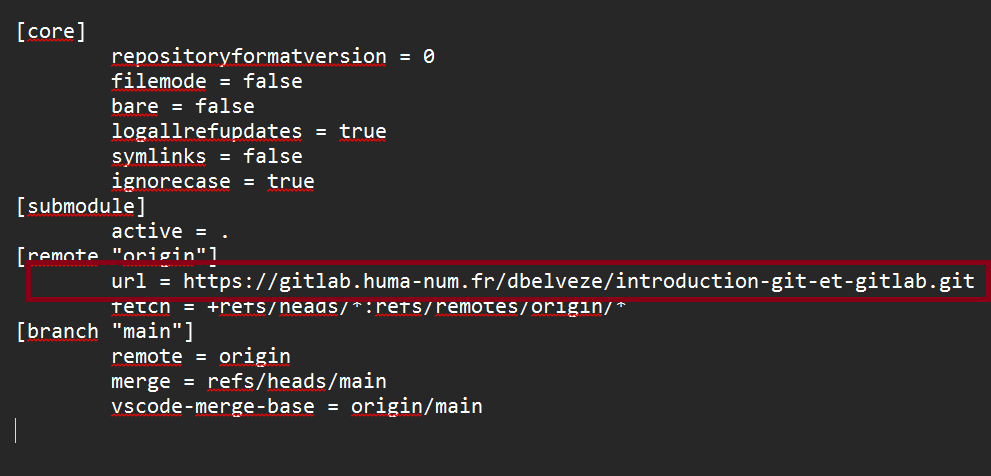Click the bare = false line
The width and height of the screenshot is (991, 476).
(183, 106)
